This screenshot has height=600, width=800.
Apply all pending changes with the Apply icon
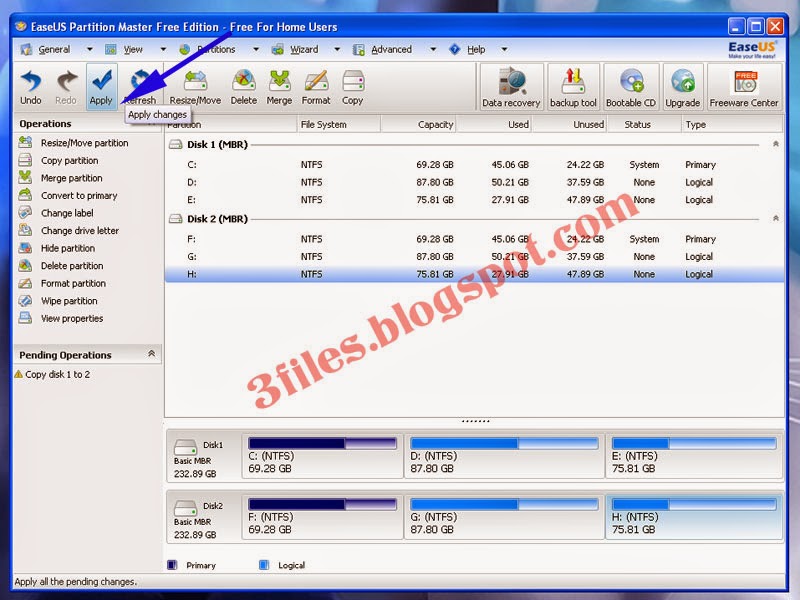pos(102,87)
